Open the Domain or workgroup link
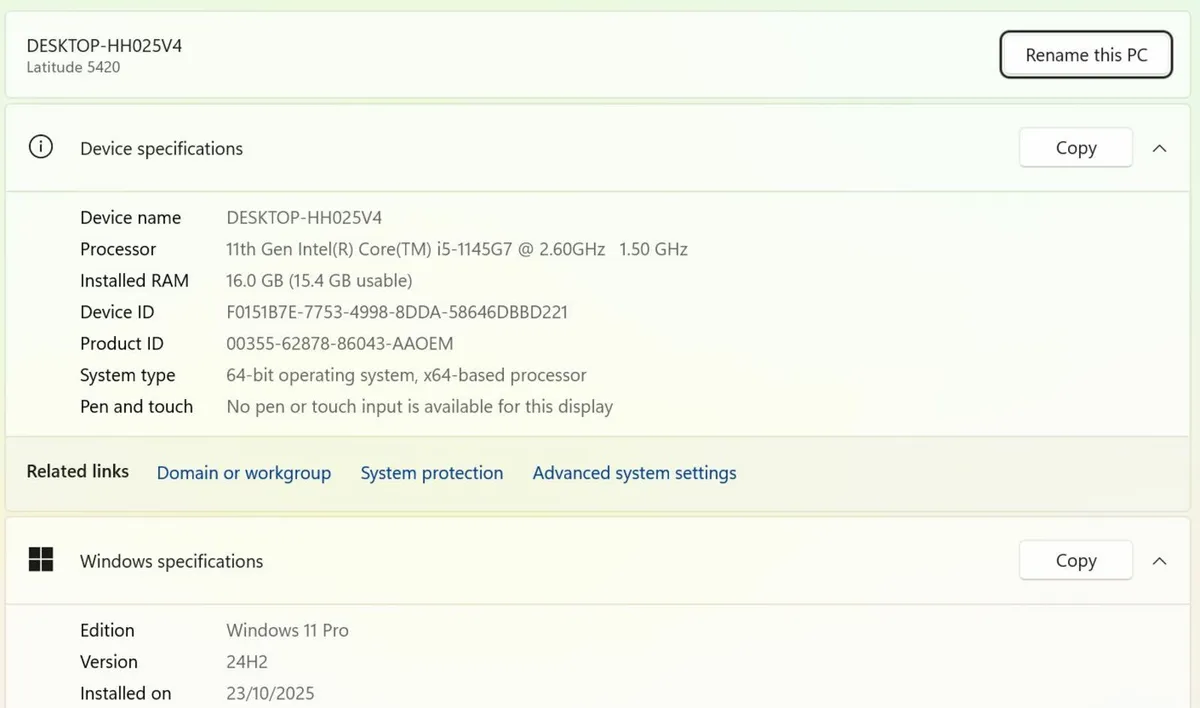 click(x=243, y=473)
